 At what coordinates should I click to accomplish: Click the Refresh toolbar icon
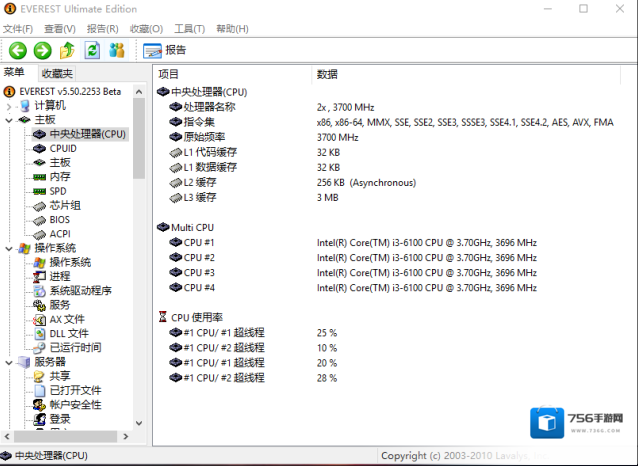click(92, 50)
